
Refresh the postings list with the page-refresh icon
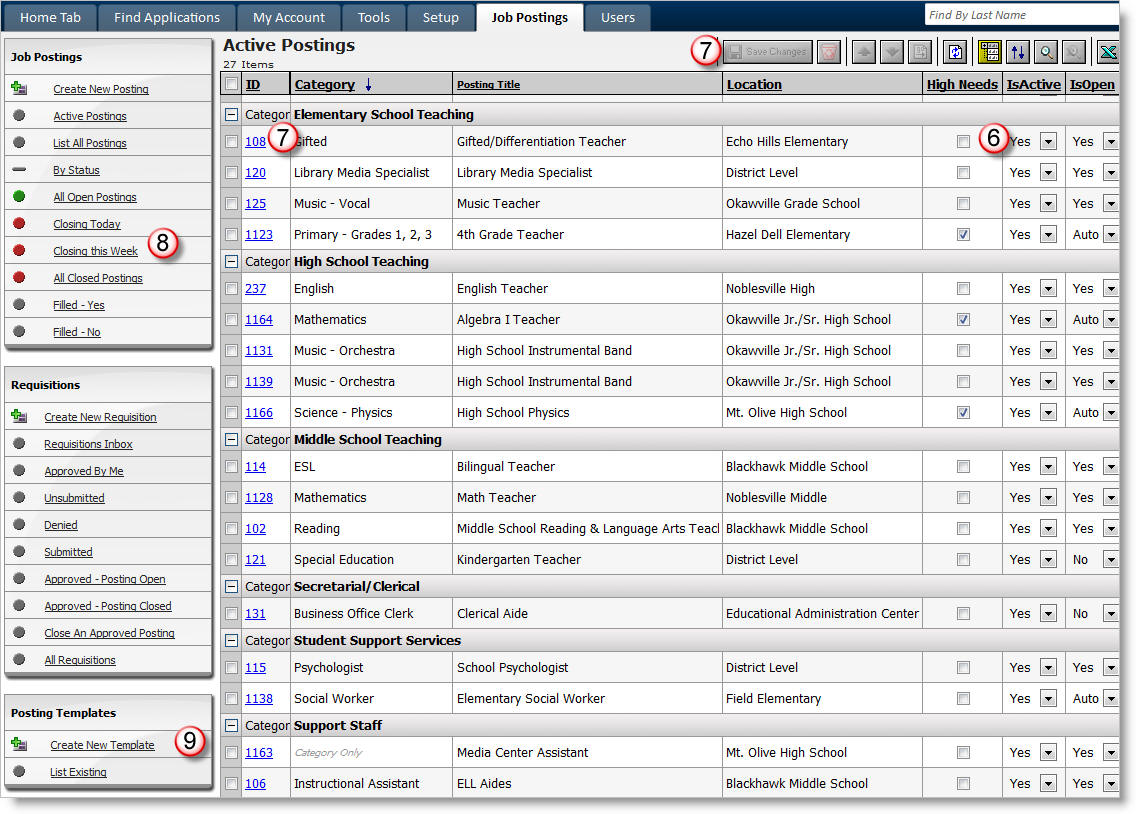pyautogui.click(x=956, y=51)
